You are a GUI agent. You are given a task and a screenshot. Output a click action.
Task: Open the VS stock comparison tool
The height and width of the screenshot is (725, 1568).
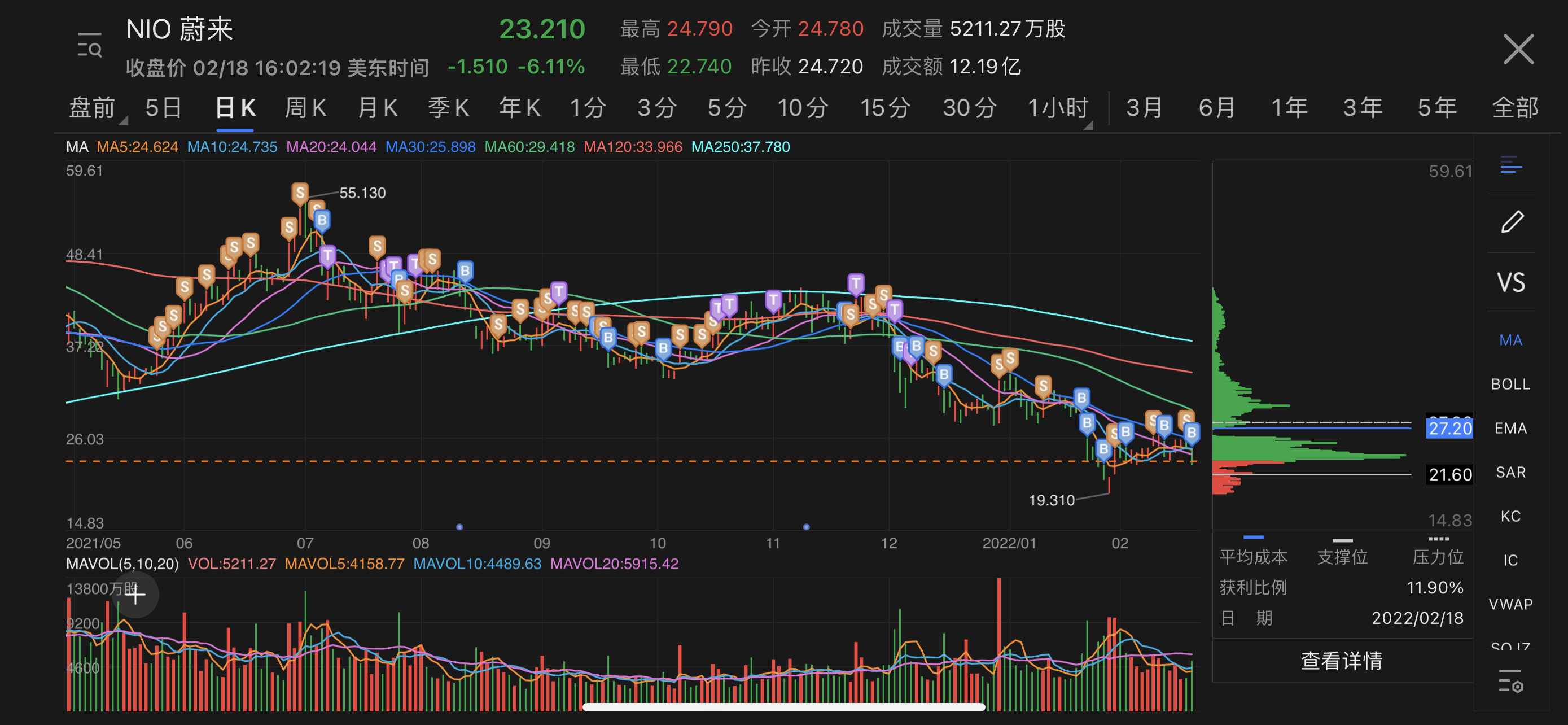coord(1510,282)
